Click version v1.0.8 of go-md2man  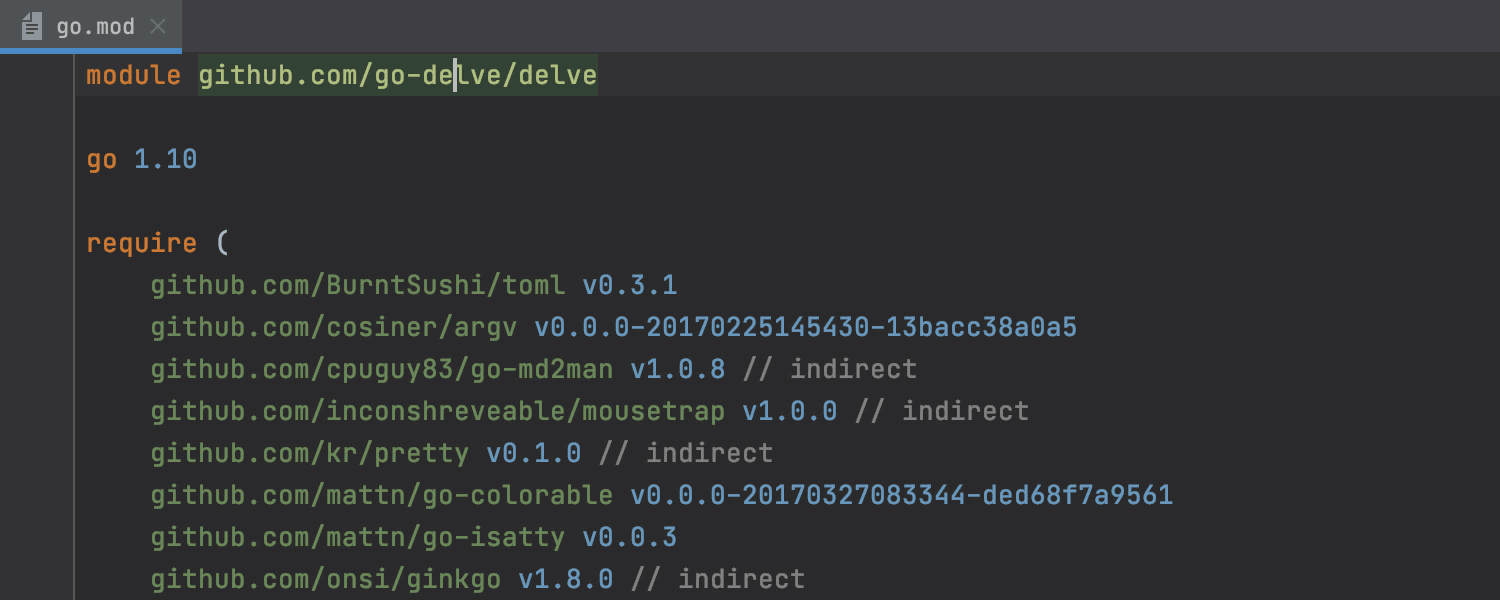pos(678,369)
